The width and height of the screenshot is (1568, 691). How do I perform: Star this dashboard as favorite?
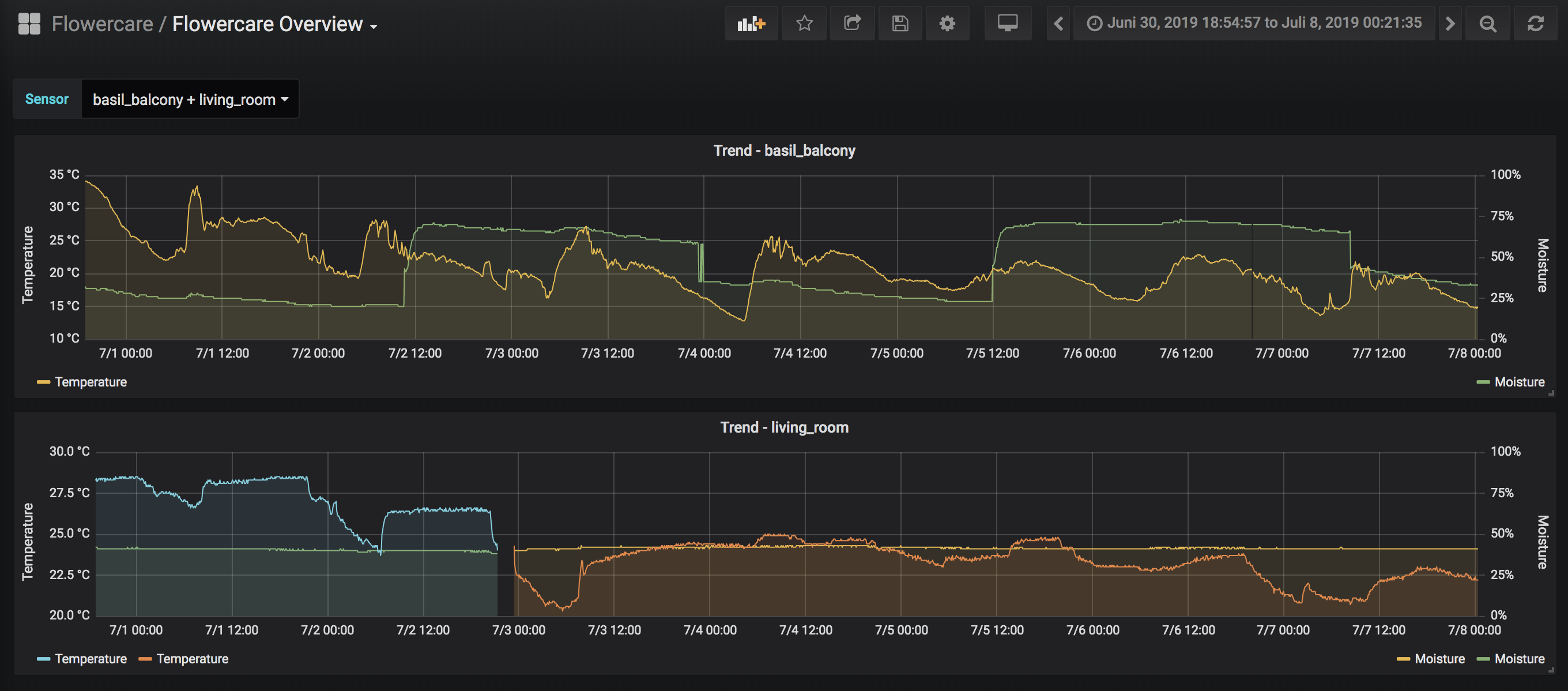click(x=804, y=24)
